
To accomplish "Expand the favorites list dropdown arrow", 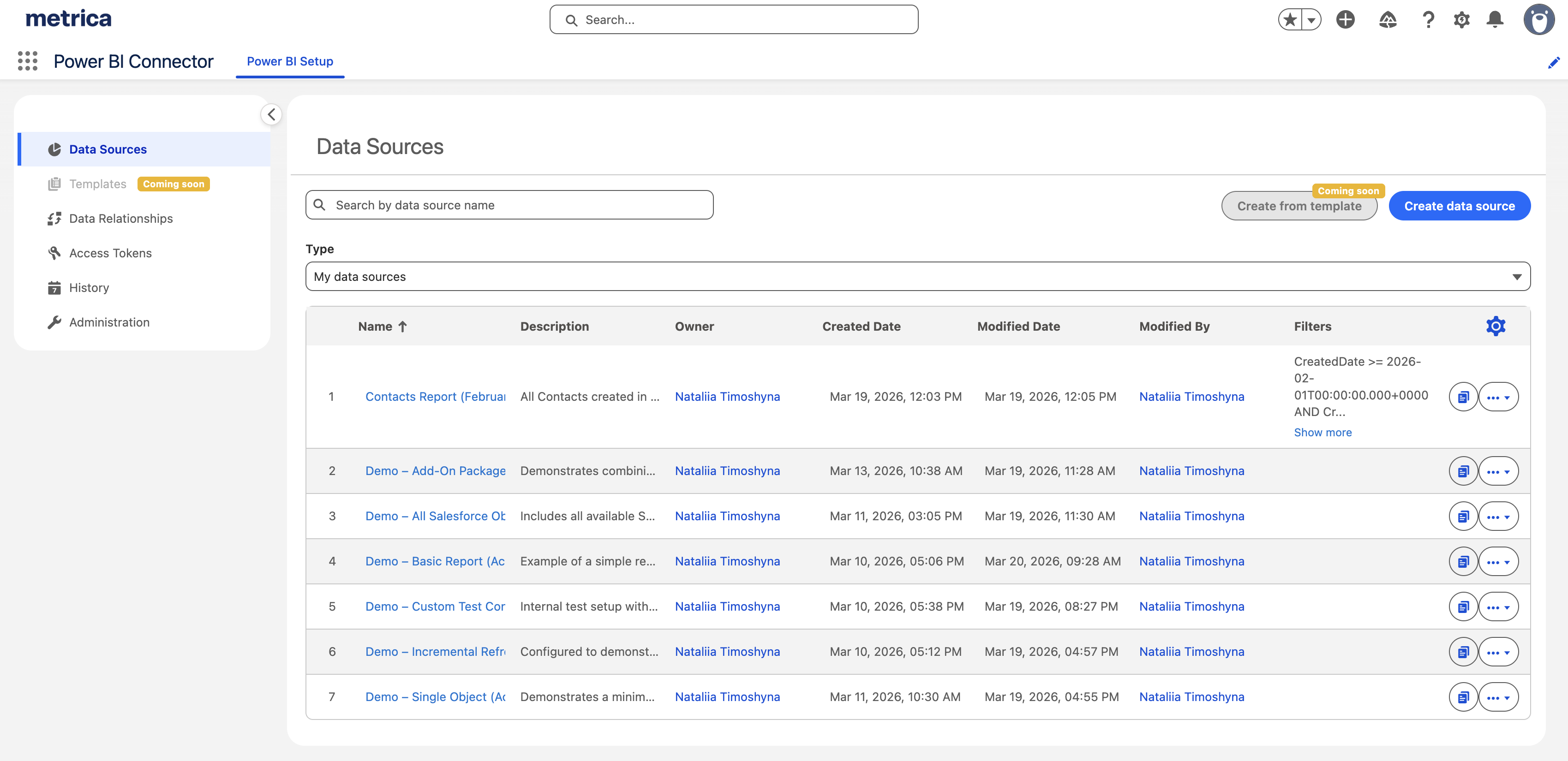I will 1311,19.
